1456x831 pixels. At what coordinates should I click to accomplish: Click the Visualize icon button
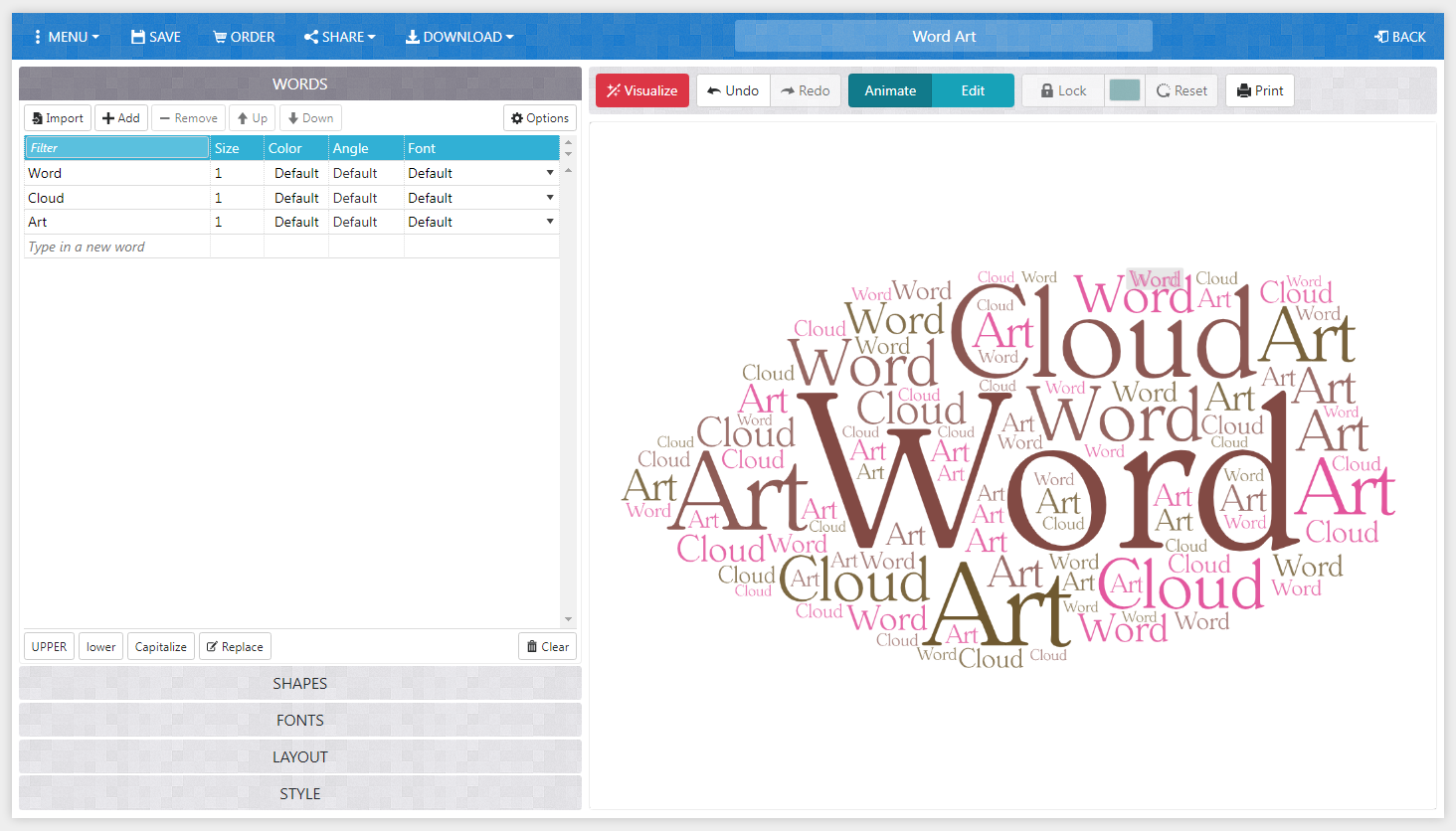pyautogui.click(x=616, y=89)
